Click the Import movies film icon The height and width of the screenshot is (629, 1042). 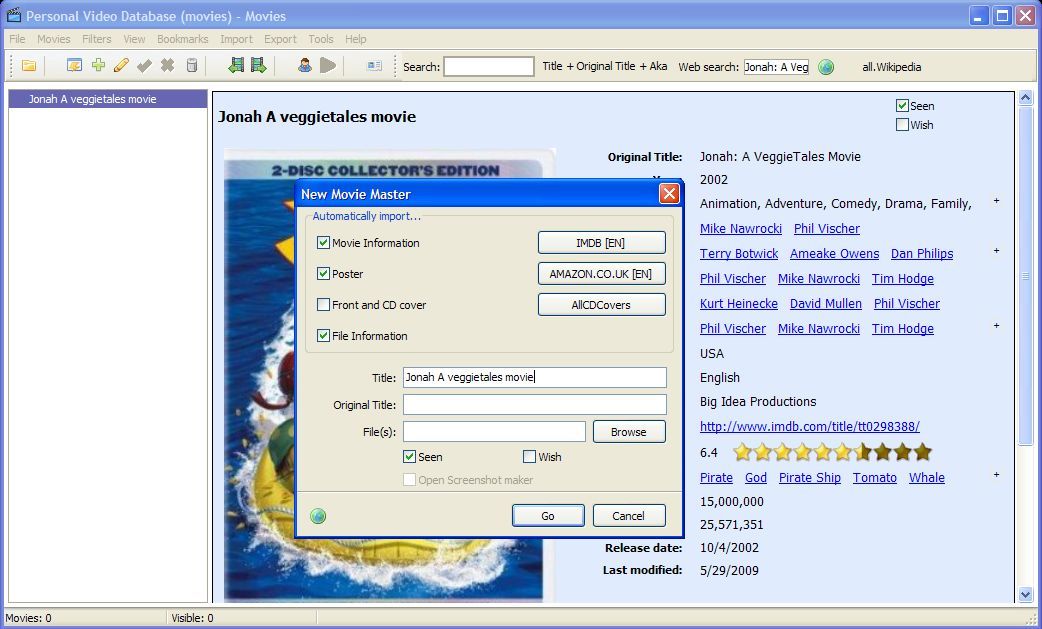(236, 67)
